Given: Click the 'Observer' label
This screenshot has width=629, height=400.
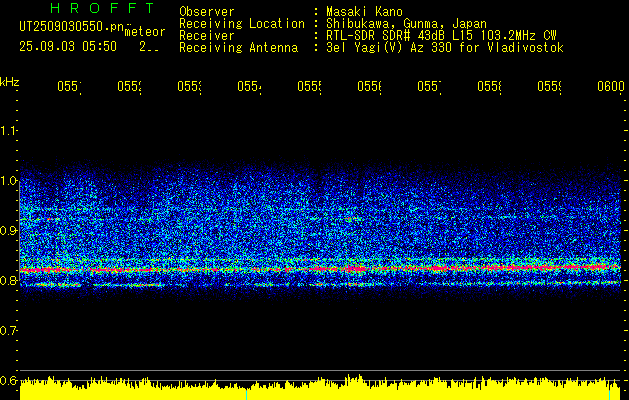Looking at the screenshot, I should tap(207, 12).
